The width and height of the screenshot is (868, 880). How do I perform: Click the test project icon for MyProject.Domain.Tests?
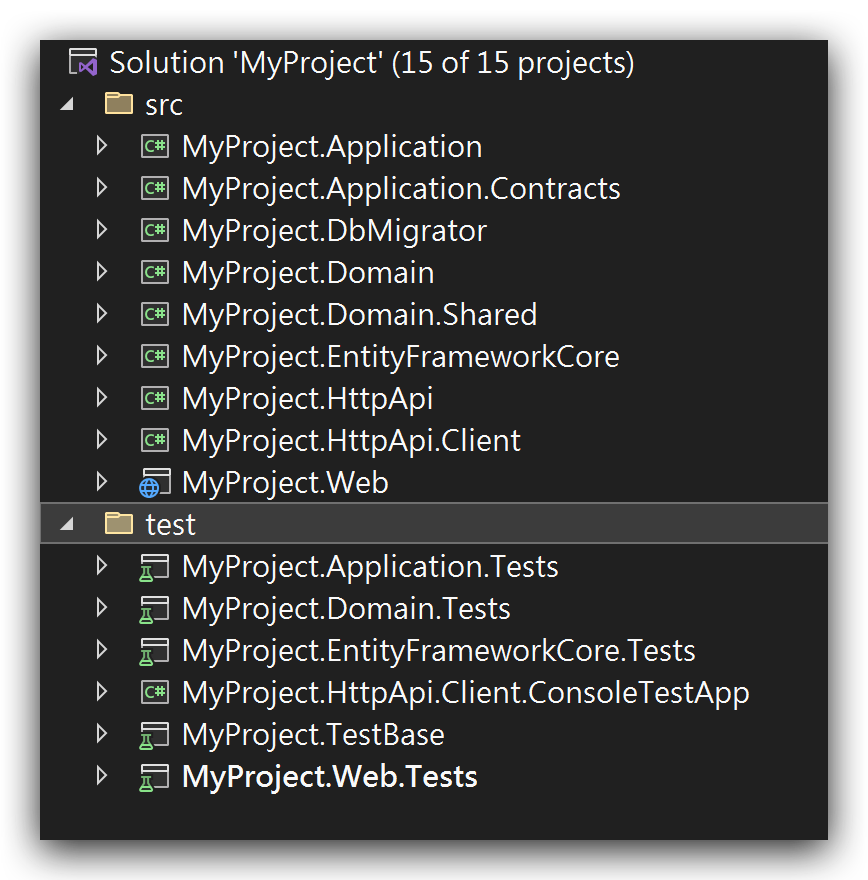[154, 608]
